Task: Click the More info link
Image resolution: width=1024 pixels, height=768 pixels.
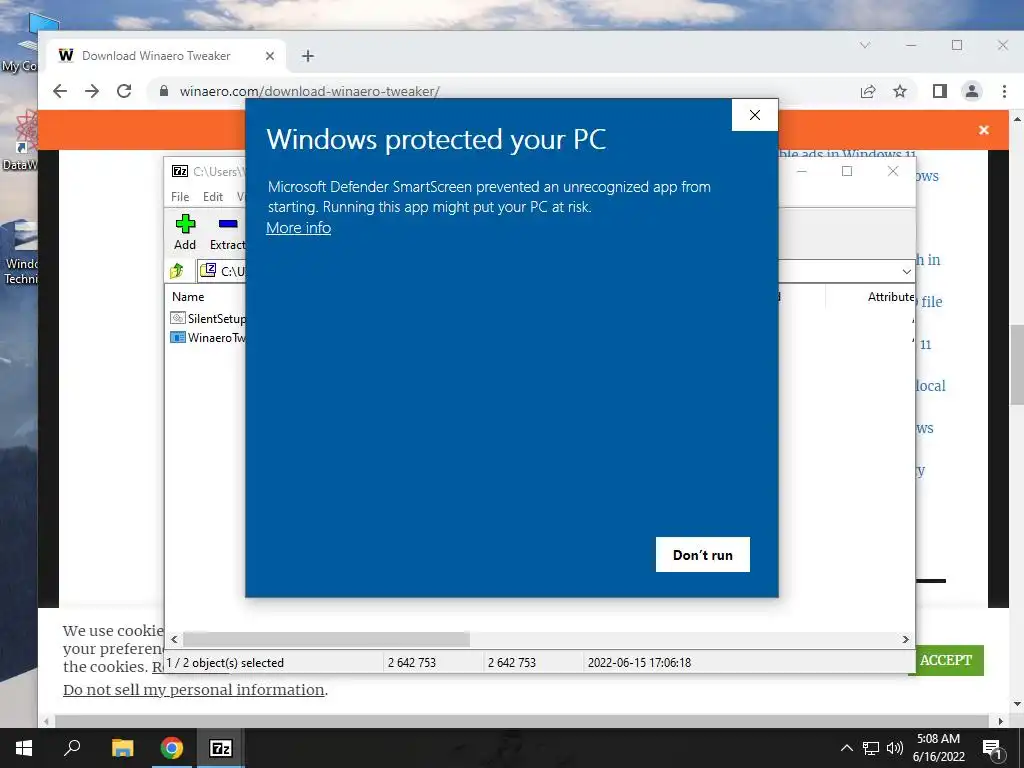Action: pyautogui.click(x=298, y=228)
